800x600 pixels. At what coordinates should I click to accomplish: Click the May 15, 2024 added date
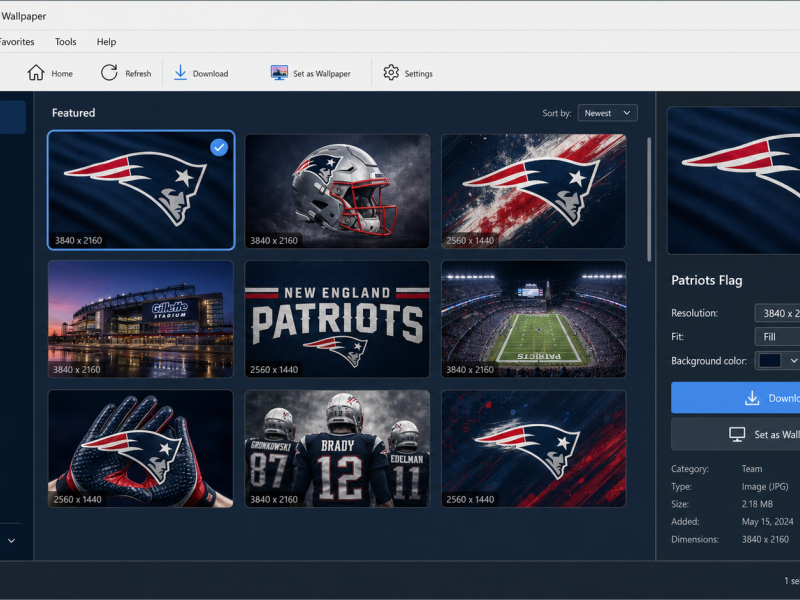tap(767, 521)
